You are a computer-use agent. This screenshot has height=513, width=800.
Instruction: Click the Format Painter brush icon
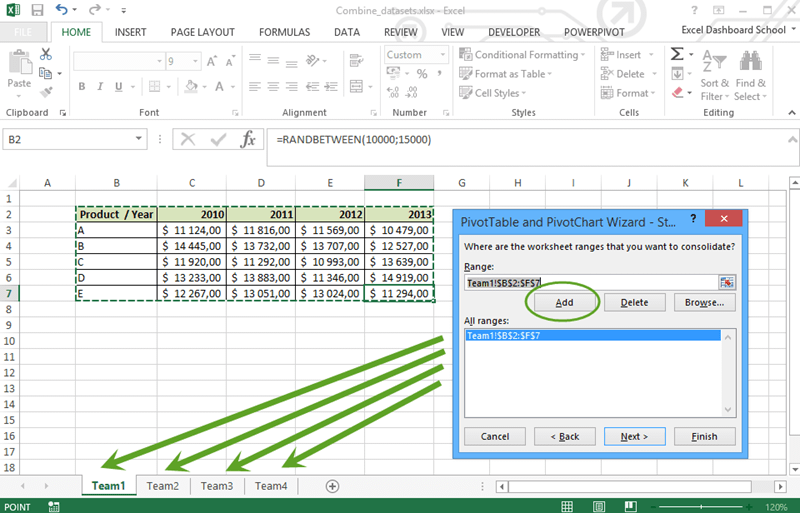click(46, 92)
